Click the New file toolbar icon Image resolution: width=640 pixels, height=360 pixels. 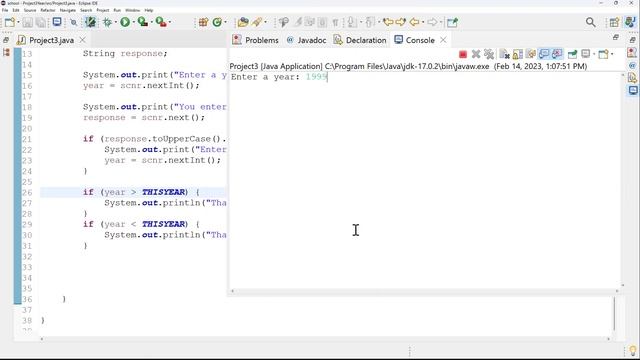coord(9,22)
